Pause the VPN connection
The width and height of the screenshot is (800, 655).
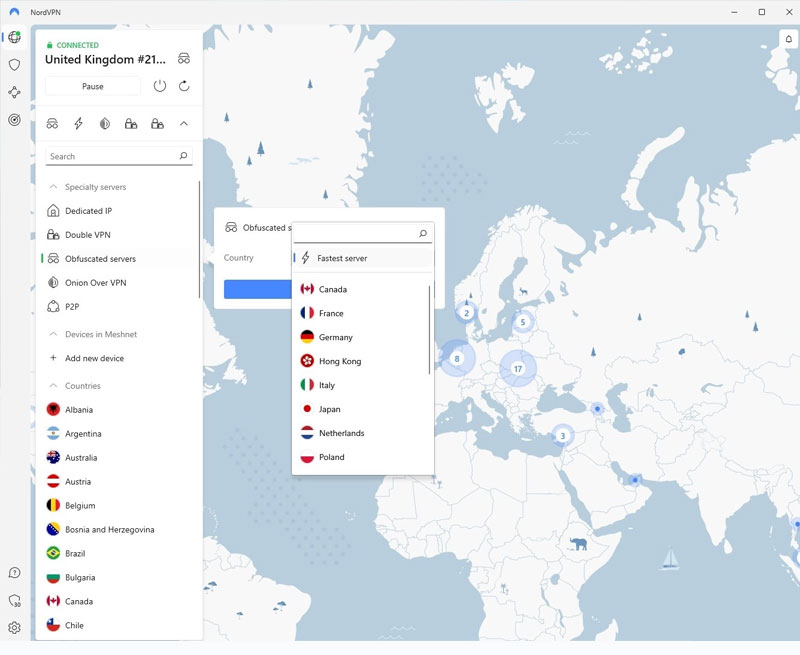click(93, 86)
